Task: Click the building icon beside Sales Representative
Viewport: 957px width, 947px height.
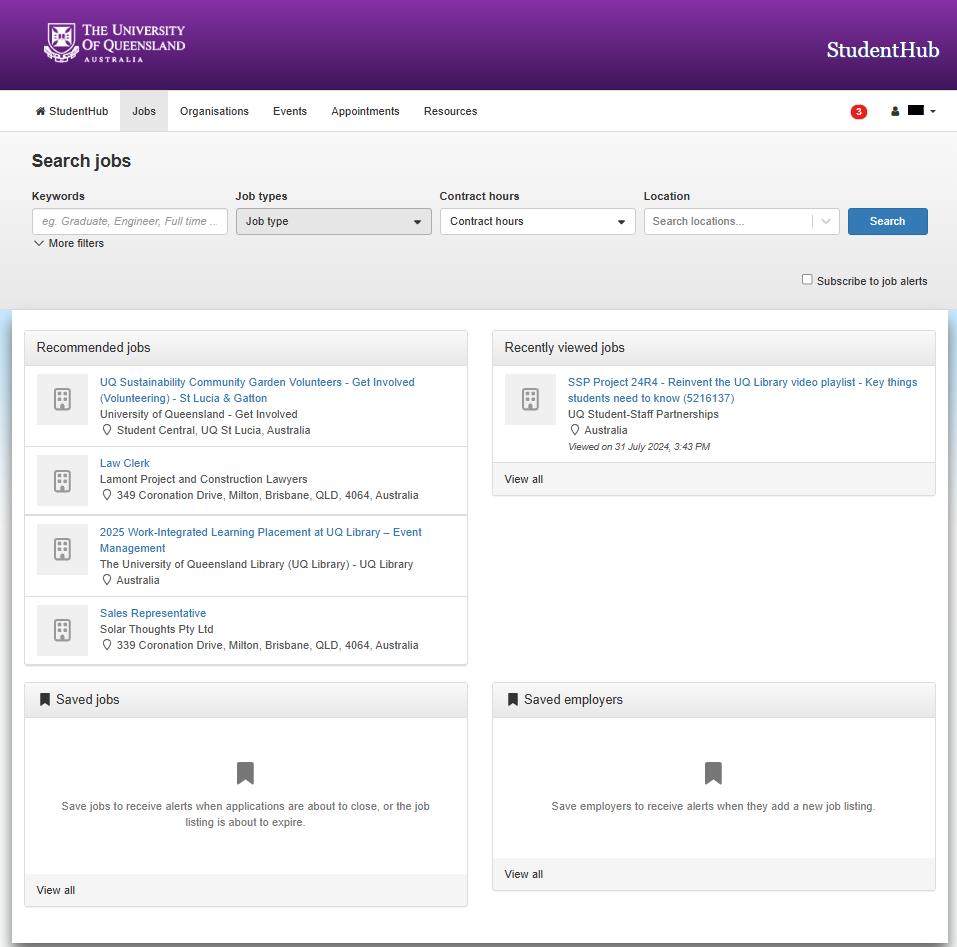Action: 62,630
